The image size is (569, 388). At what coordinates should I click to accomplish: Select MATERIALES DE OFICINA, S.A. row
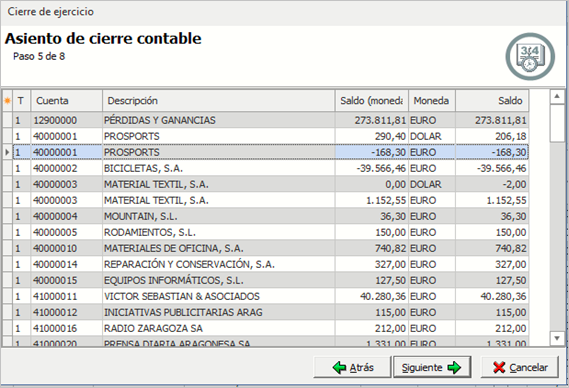pyautogui.click(x=266, y=248)
